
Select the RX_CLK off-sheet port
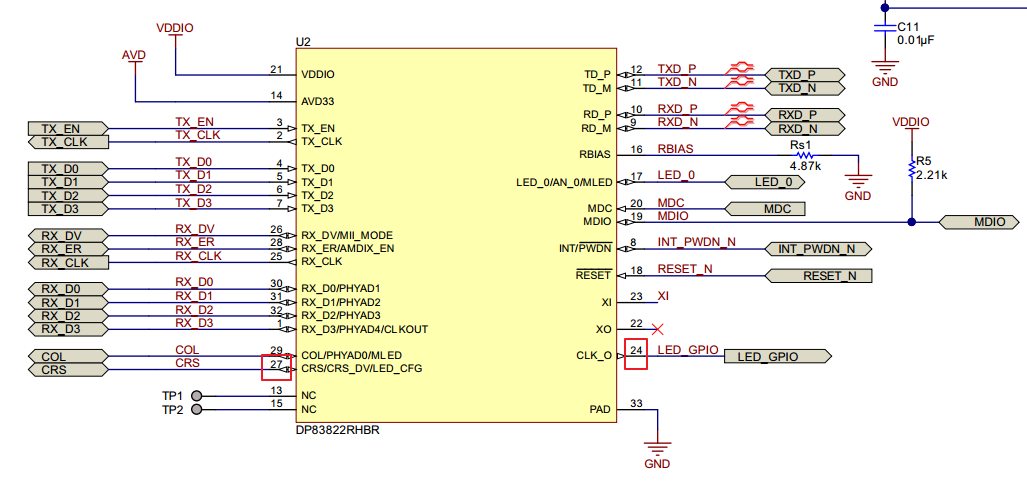[67, 263]
